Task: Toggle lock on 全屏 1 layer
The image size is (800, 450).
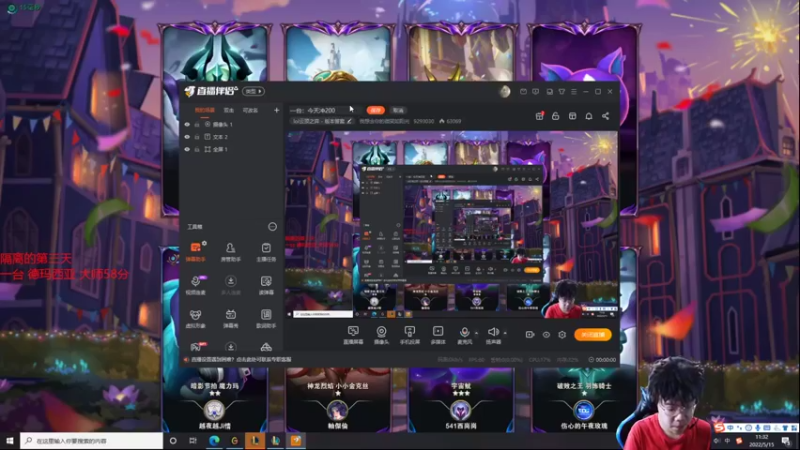Action: tap(197, 149)
